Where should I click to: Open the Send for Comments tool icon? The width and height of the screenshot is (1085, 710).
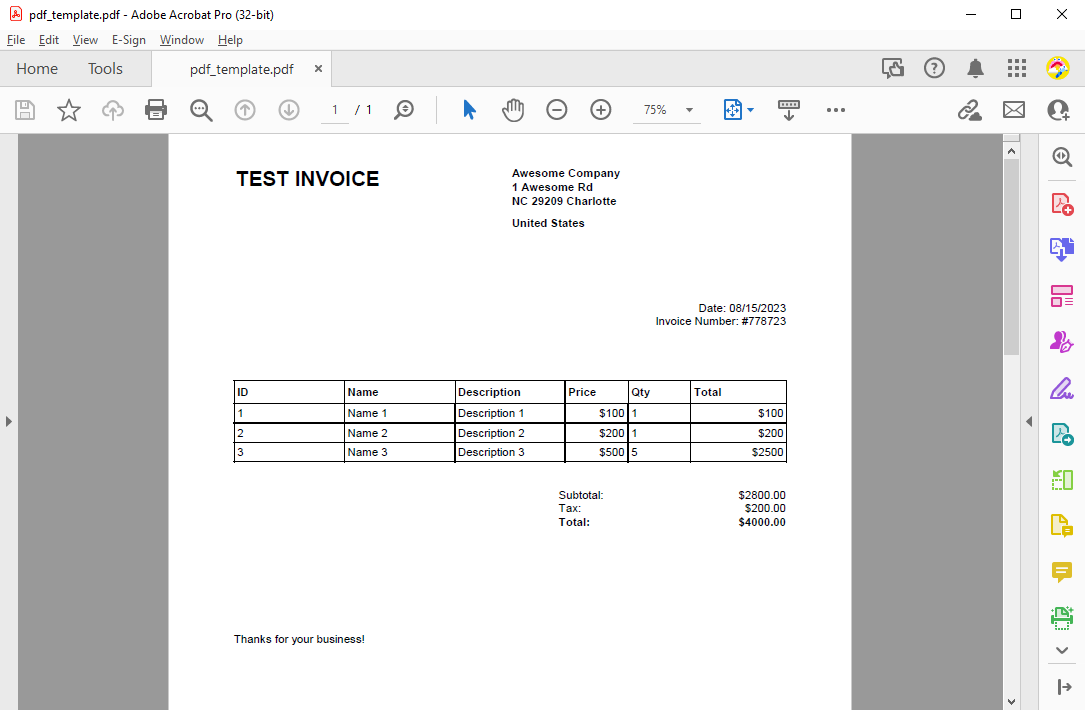[1062, 434]
